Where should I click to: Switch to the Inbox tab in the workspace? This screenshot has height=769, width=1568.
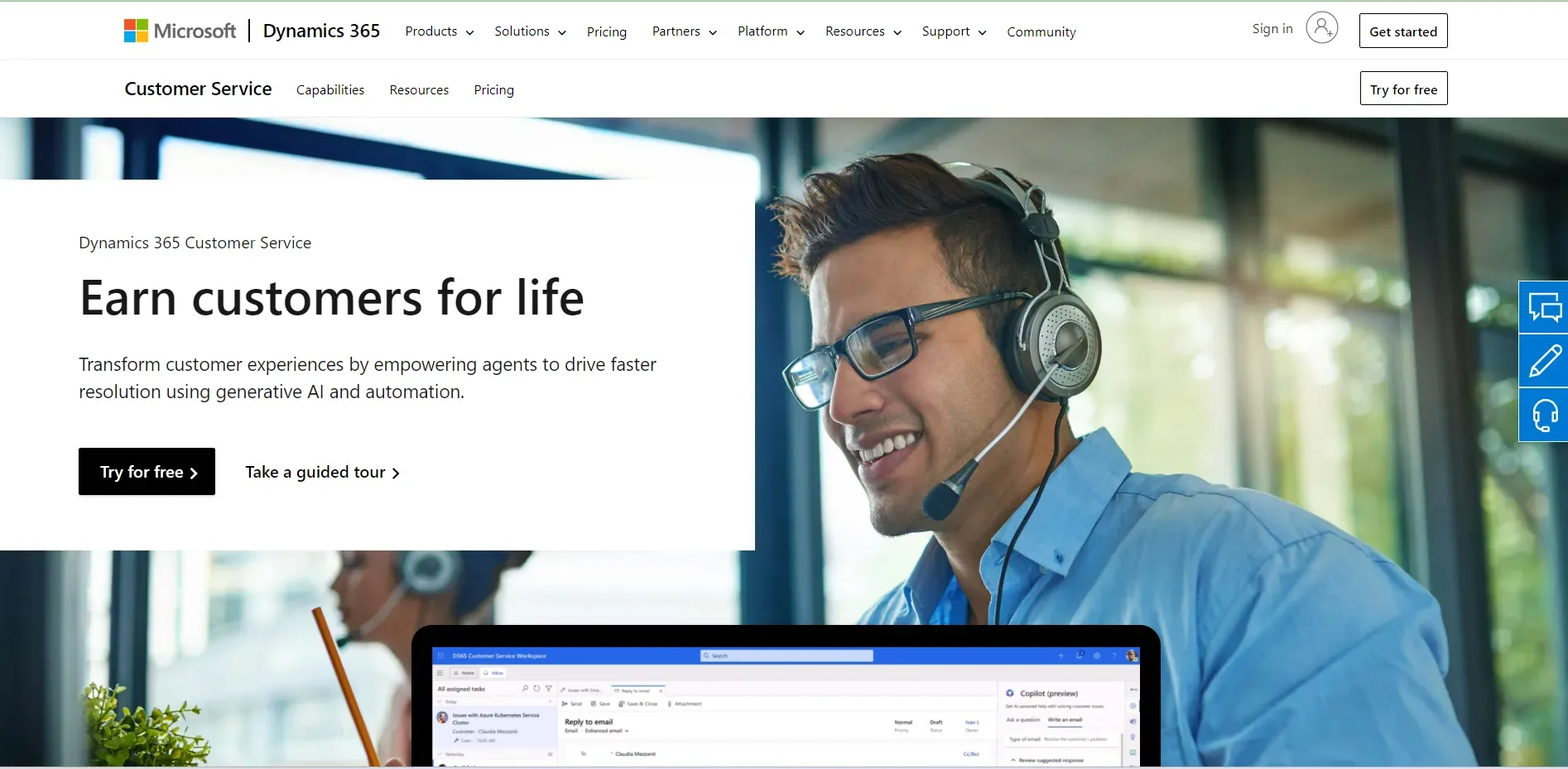coord(494,673)
